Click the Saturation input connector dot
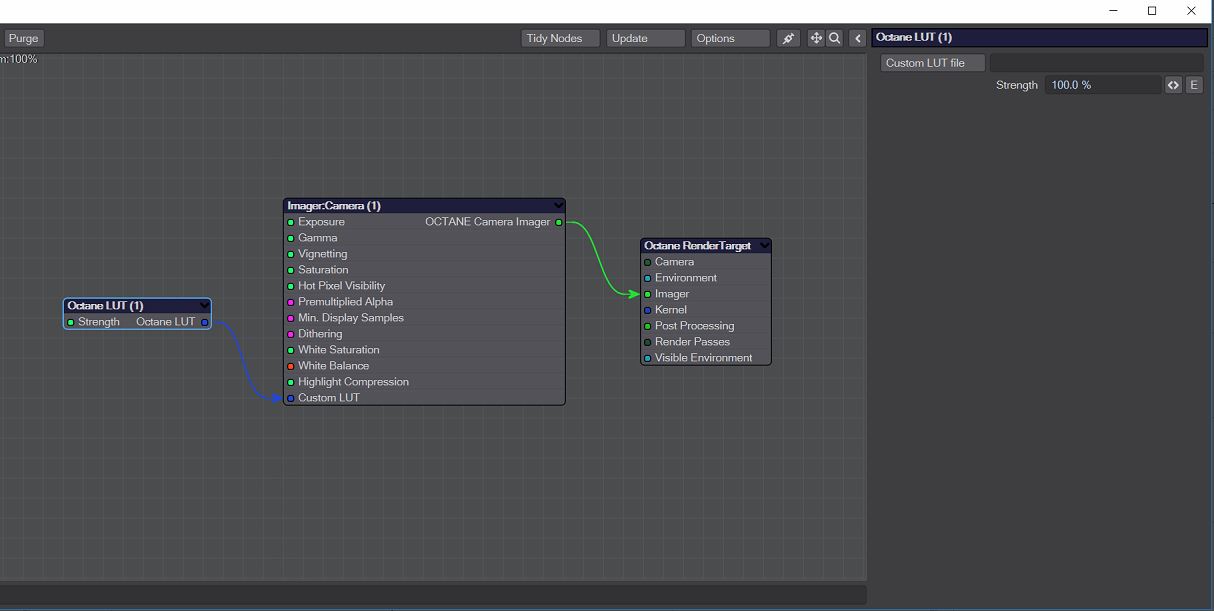Image resolution: width=1214 pixels, height=611 pixels. [291, 270]
